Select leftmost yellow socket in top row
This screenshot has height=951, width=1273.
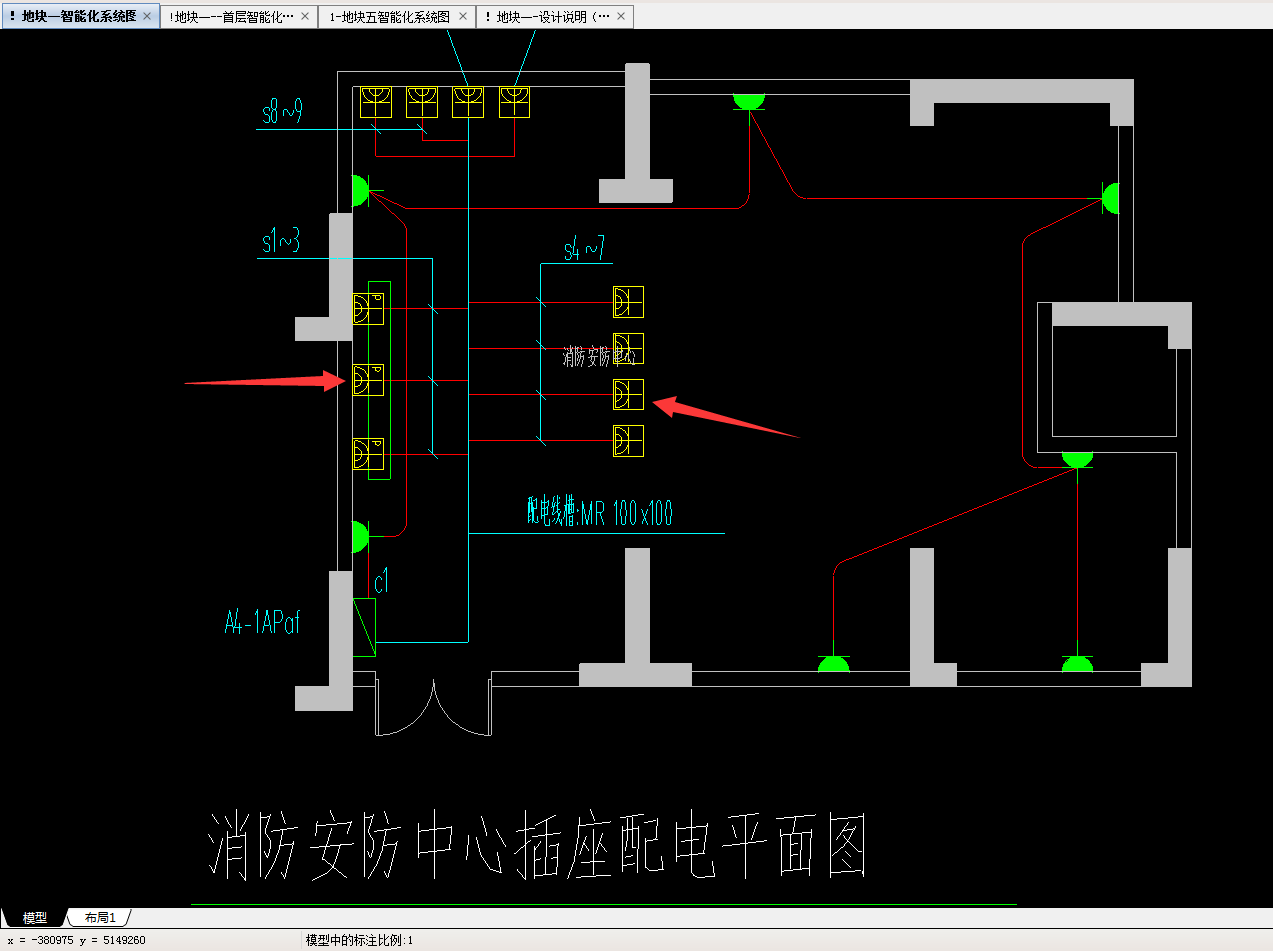pos(375,102)
